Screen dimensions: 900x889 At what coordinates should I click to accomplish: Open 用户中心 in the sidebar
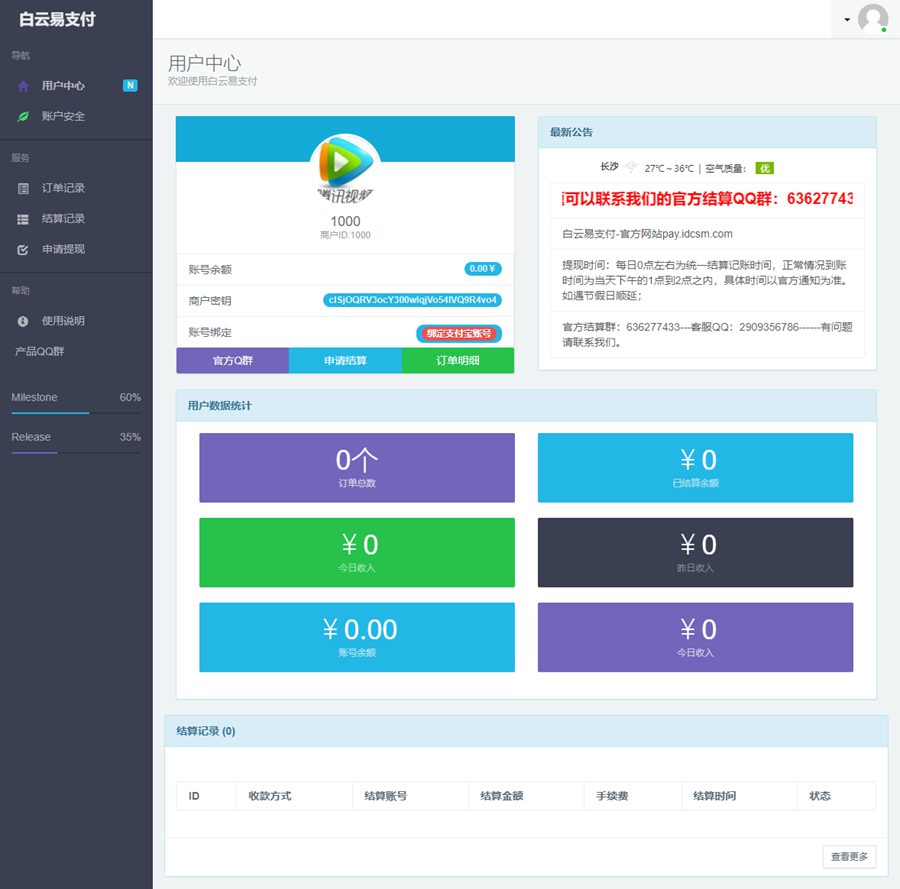point(76,86)
